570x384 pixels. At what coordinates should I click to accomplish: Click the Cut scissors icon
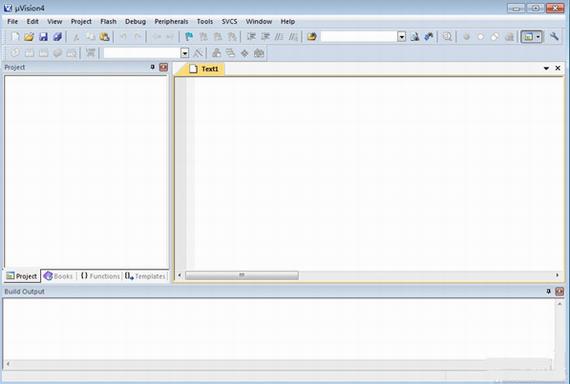tap(76, 37)
